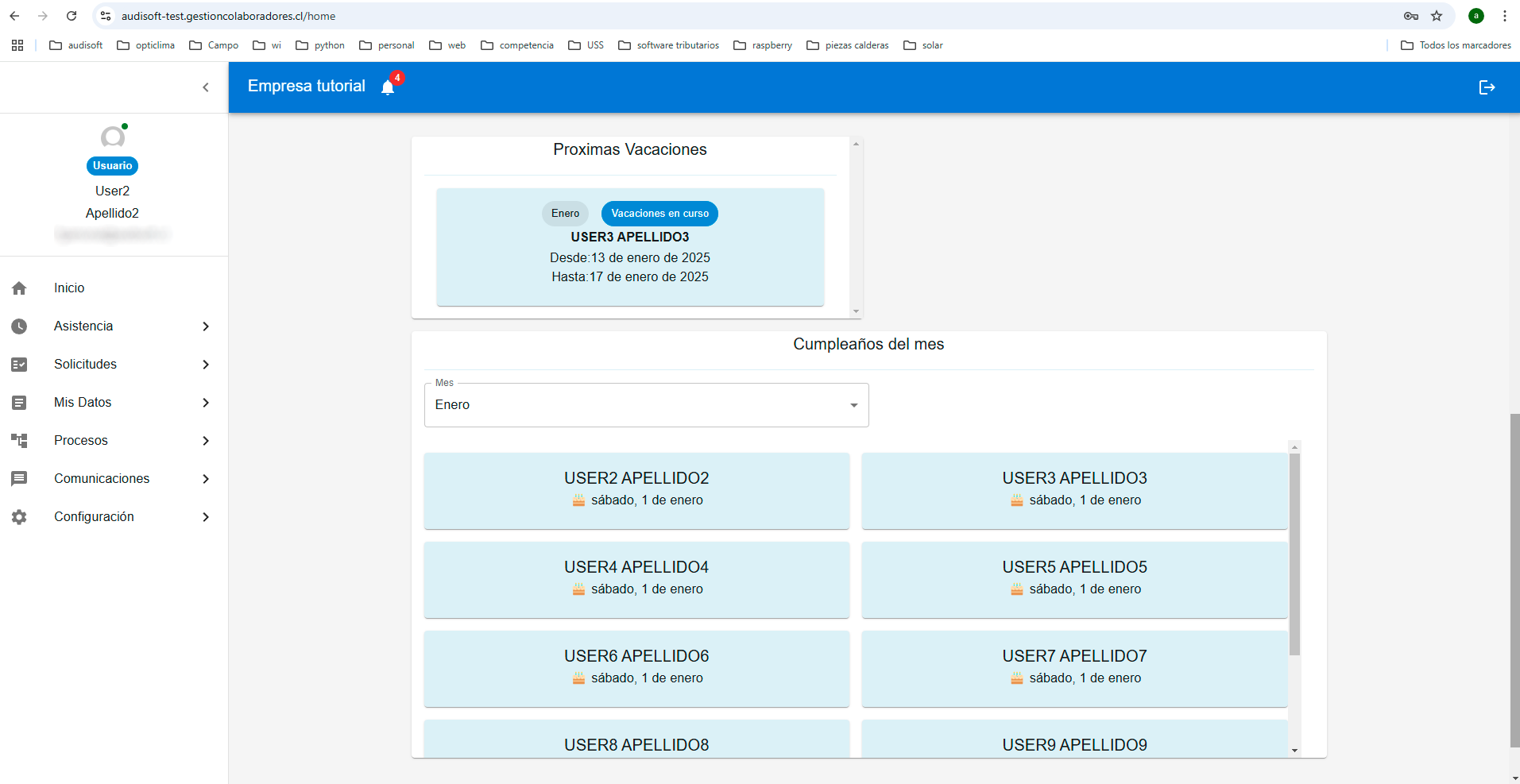Click the birthday list scrollbar thumb

point(1294,554)
